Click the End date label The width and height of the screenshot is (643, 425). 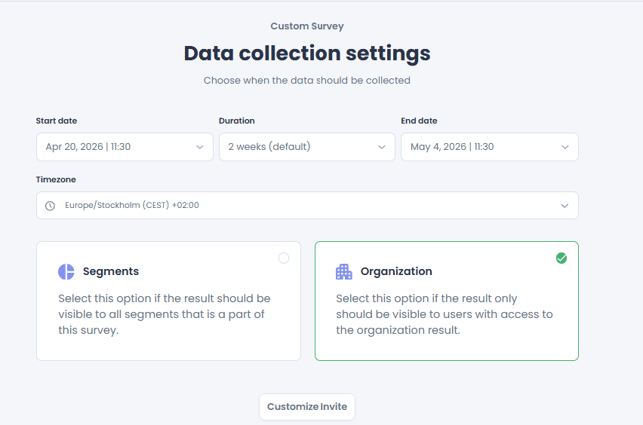pos(419,121)
